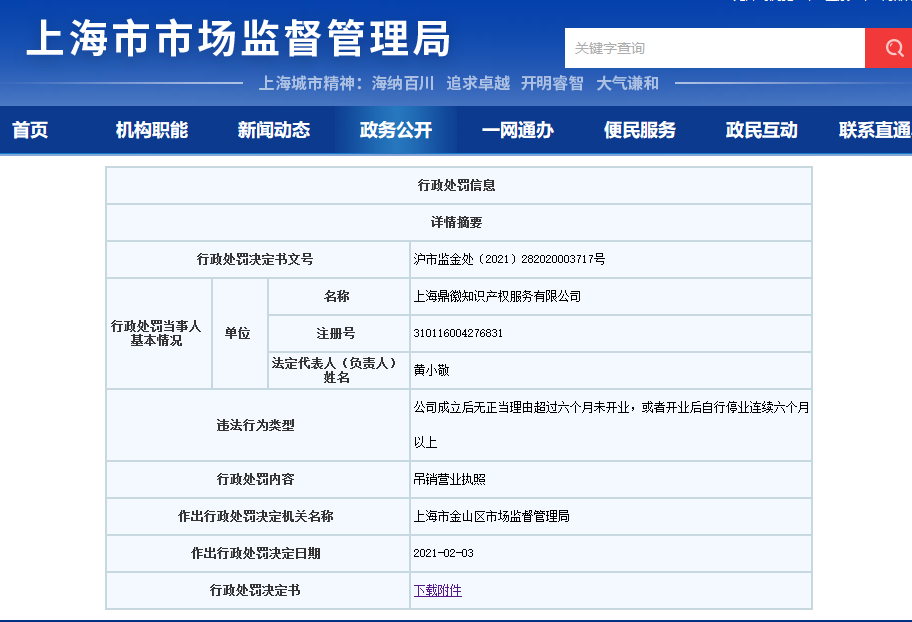Image resolution: width=912 pixels, height=622 pixels.
Task: Open the 首页 navigation item
Action: tap(30, 130)
